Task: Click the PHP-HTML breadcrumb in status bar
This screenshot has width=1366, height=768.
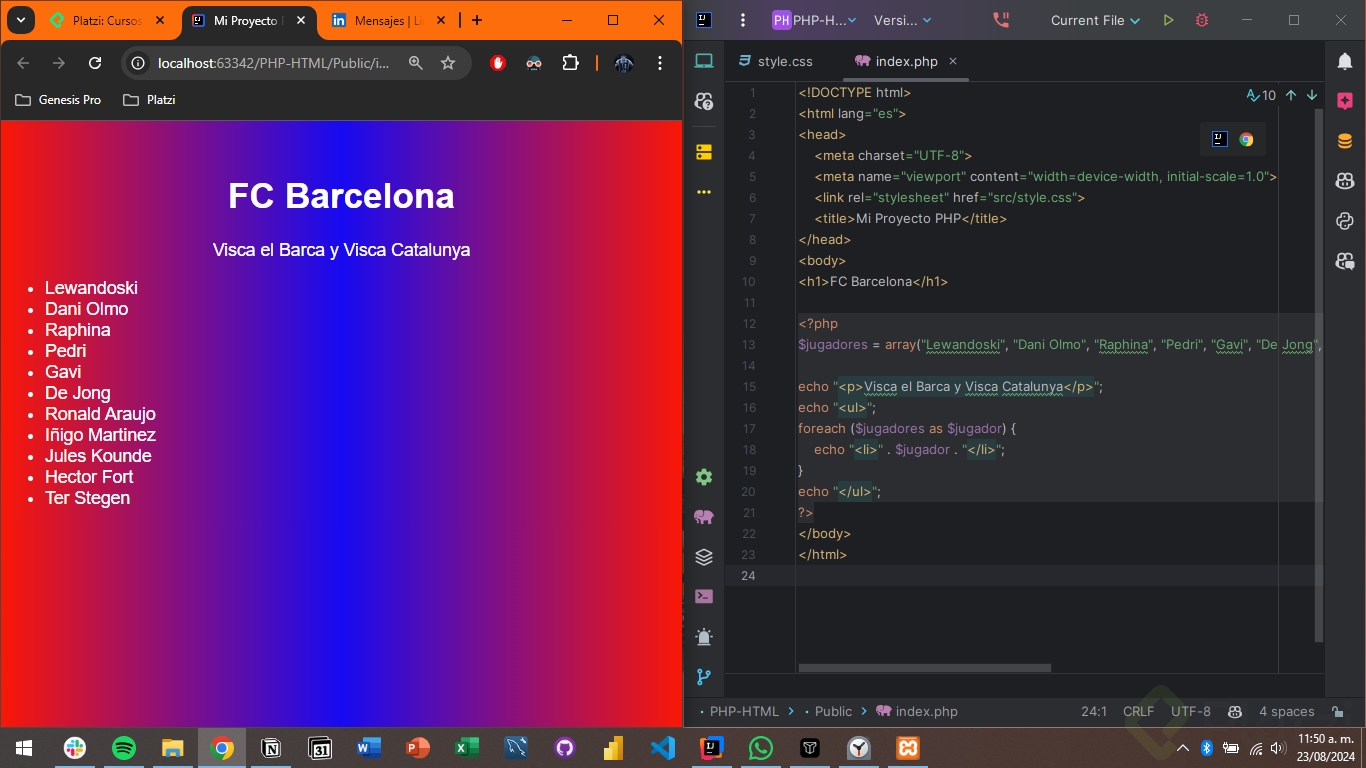Action: click(x=744, y=712)
